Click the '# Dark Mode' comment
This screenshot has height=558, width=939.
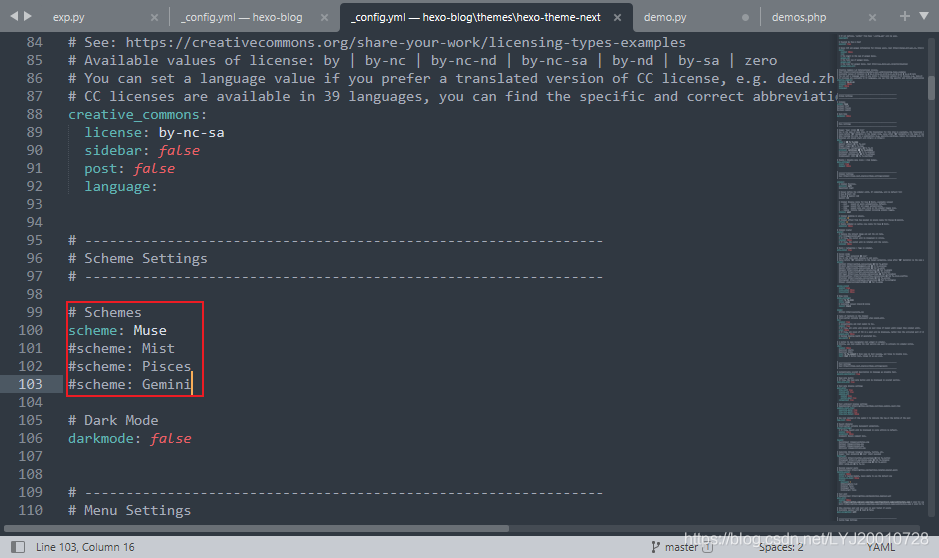113,420
